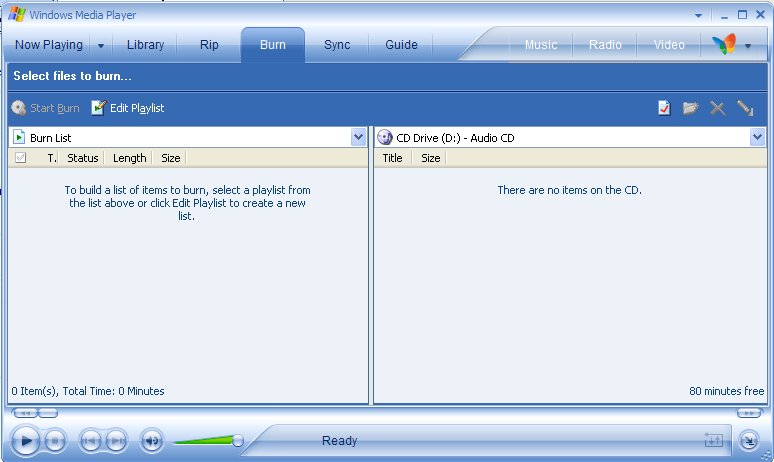Viewport: 774px width, 462px height.
Task: Click the seek bar handle
Action: pos(48,413)
